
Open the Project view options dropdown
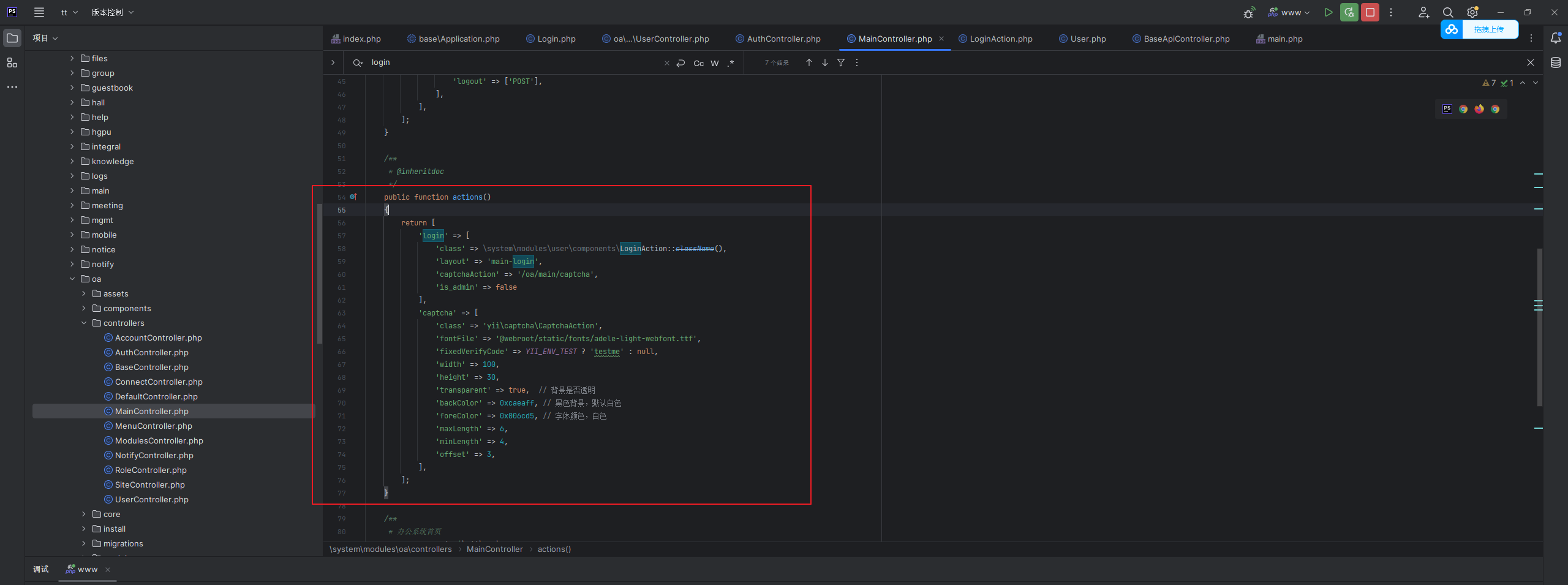[45, 38]
